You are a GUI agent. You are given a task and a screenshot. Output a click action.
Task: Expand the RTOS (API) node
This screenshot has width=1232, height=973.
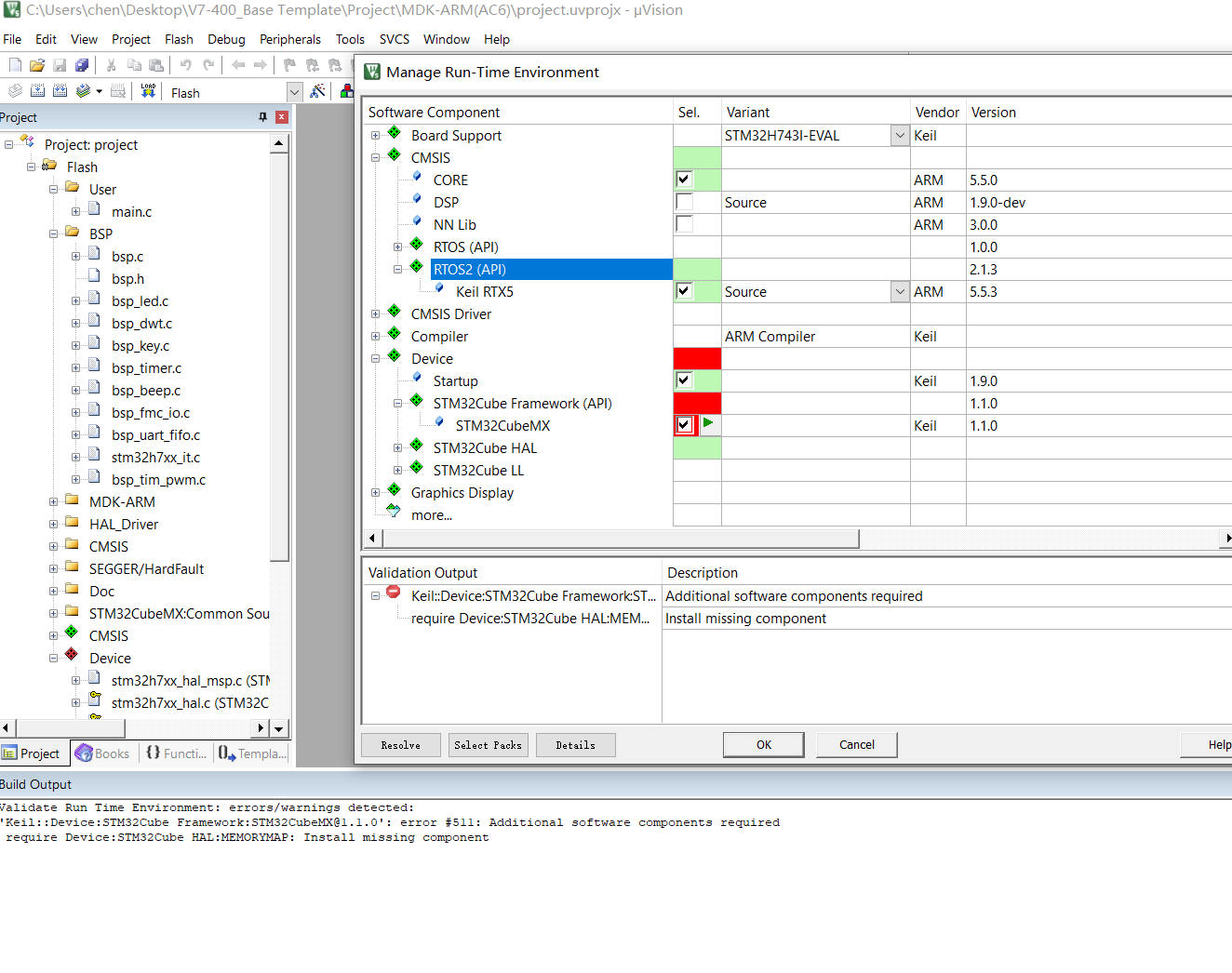coord(398,247)
